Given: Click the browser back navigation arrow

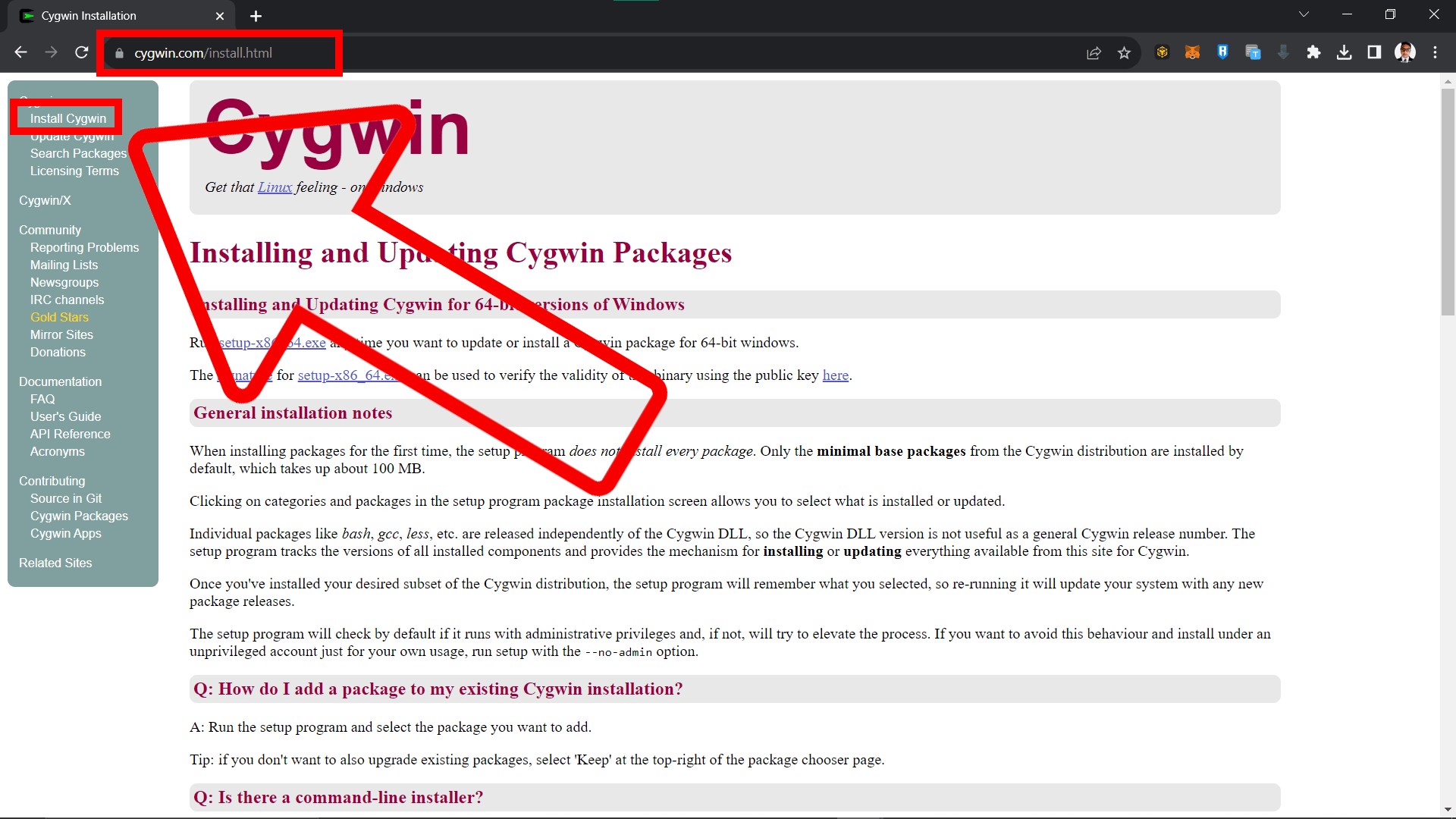Looking at the screenshot, I should (x=20, y=52).
